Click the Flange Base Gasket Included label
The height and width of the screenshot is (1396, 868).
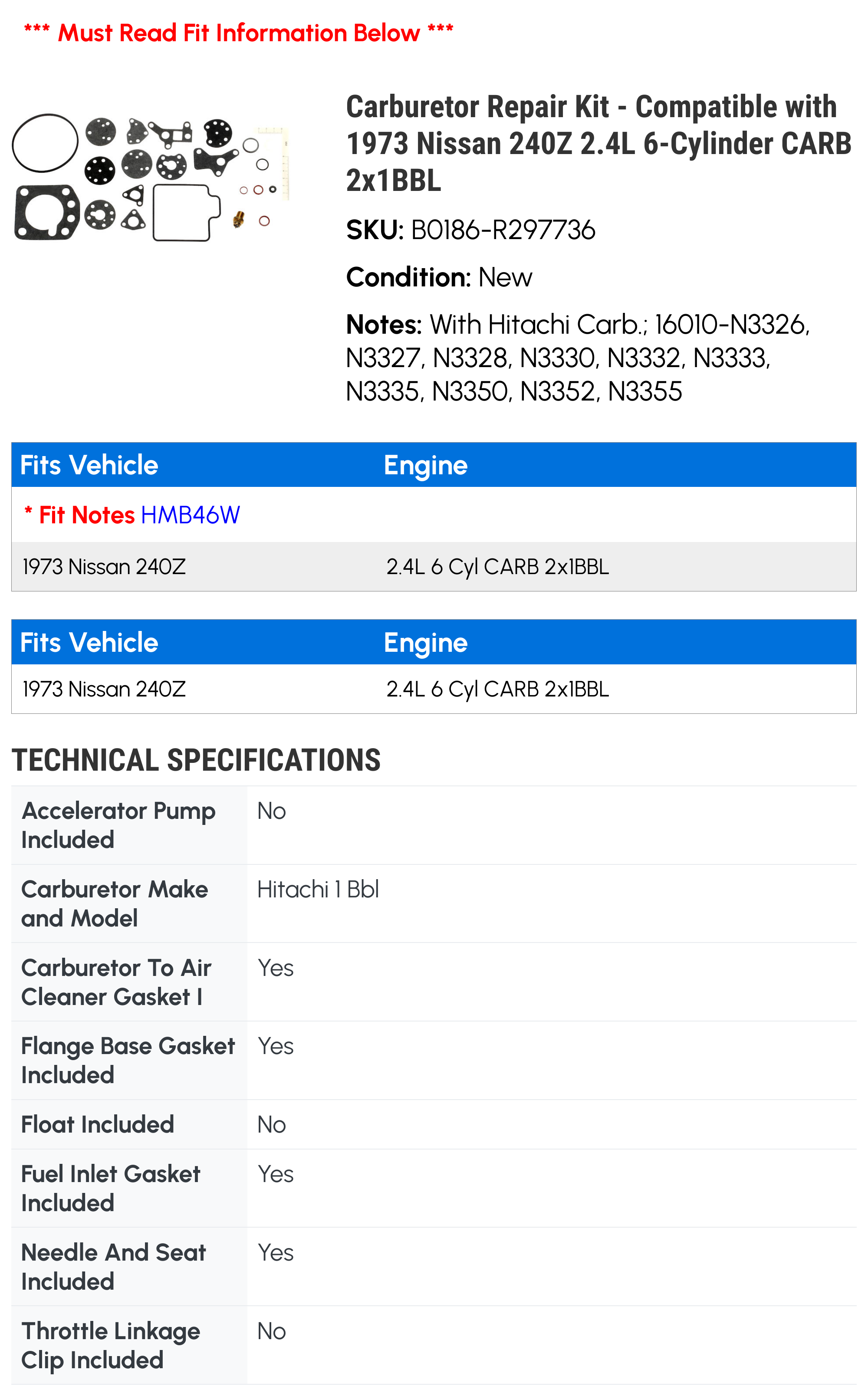tap(128, 1060)
